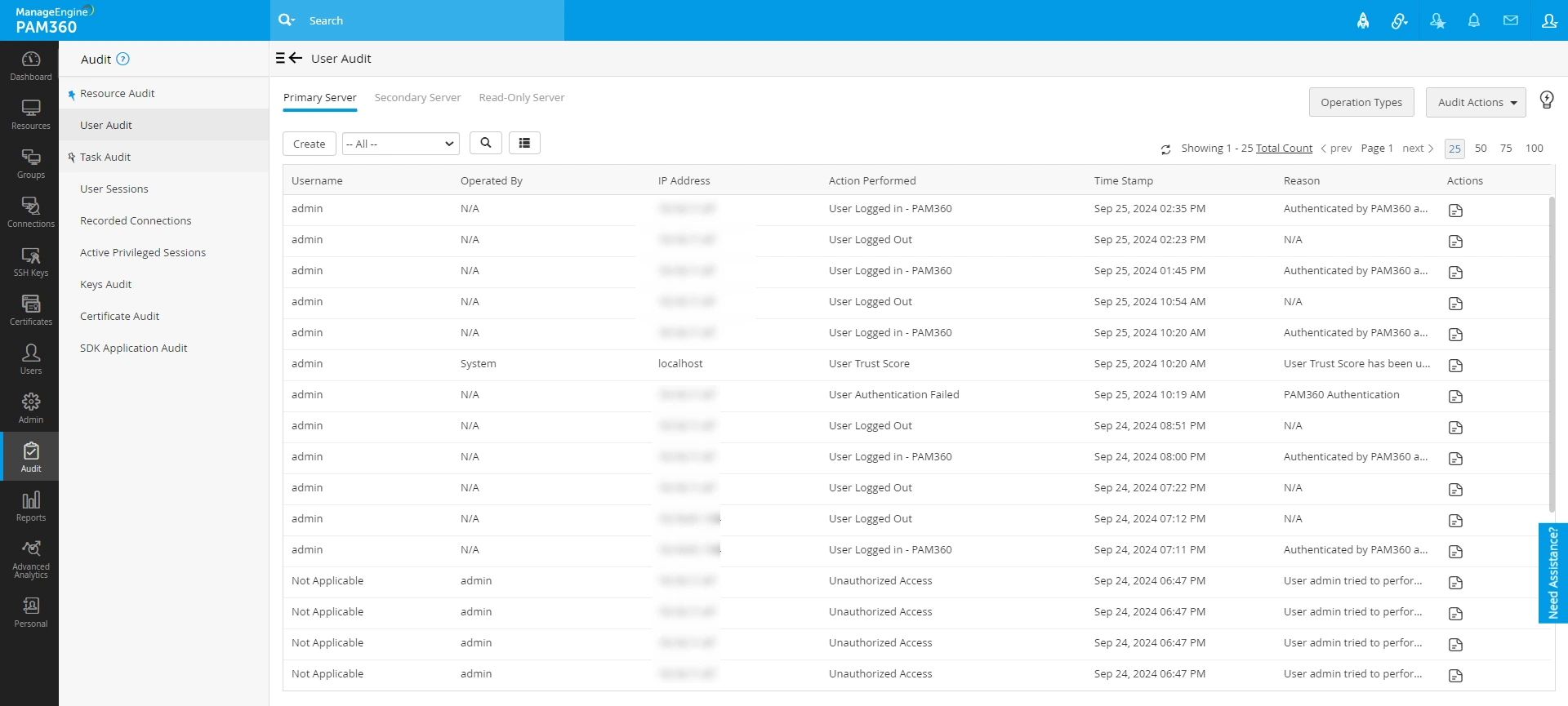Open Certificates in the left sidebar
The width and height of the screenshot is (1568, 706).
tap(30, 310)
